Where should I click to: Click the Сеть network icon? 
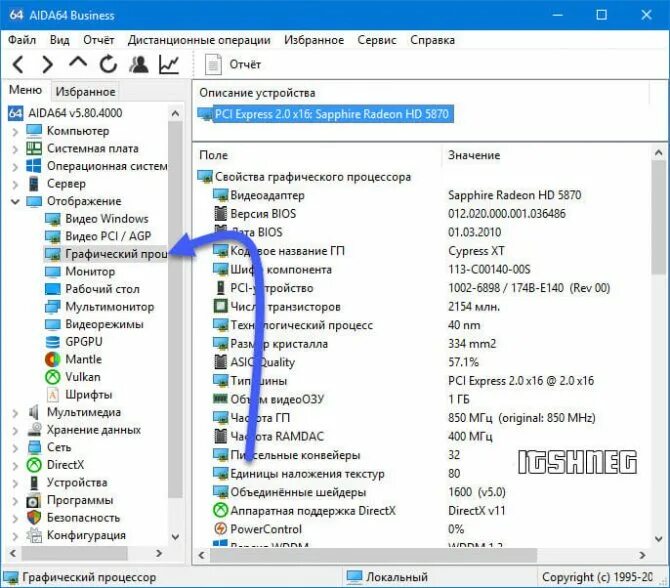tap(34, 447)
